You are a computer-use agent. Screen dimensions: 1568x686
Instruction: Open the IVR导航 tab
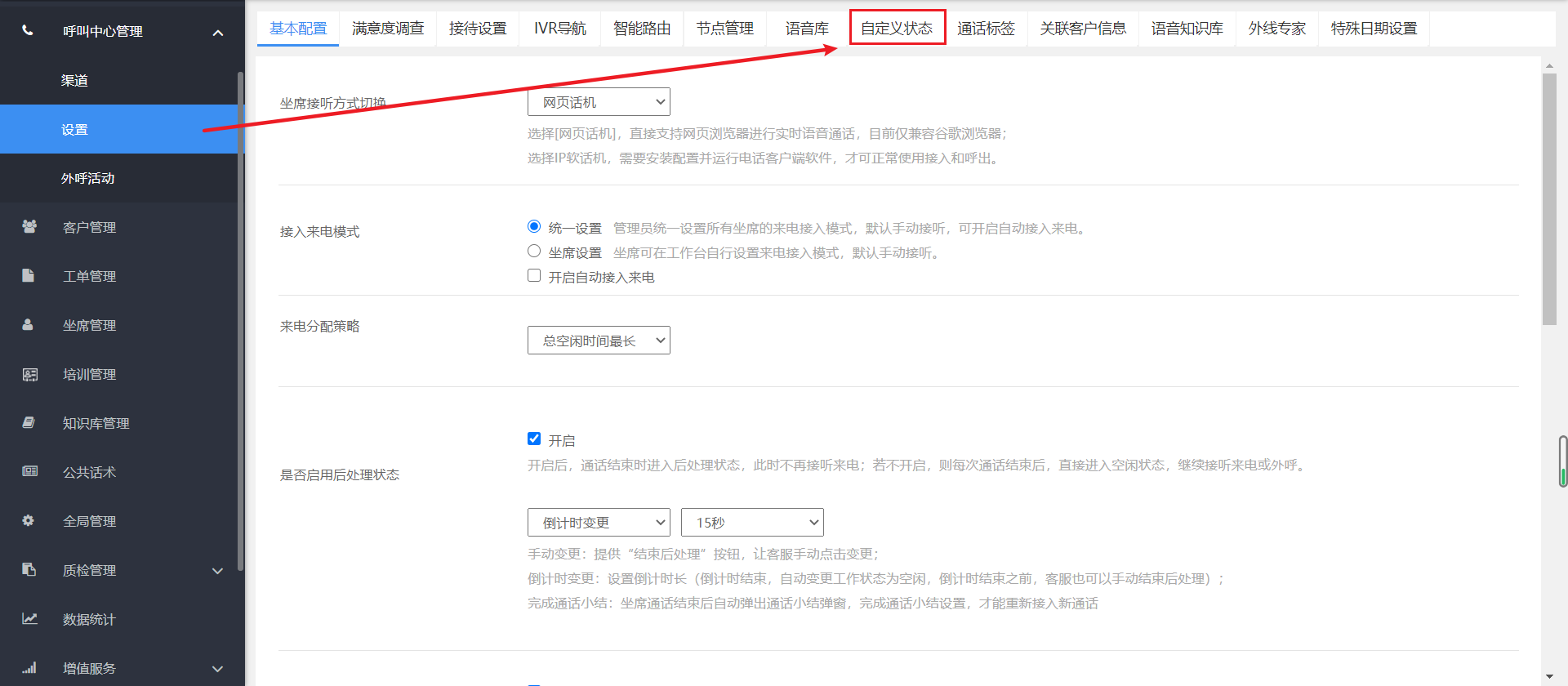click(559, 29)
